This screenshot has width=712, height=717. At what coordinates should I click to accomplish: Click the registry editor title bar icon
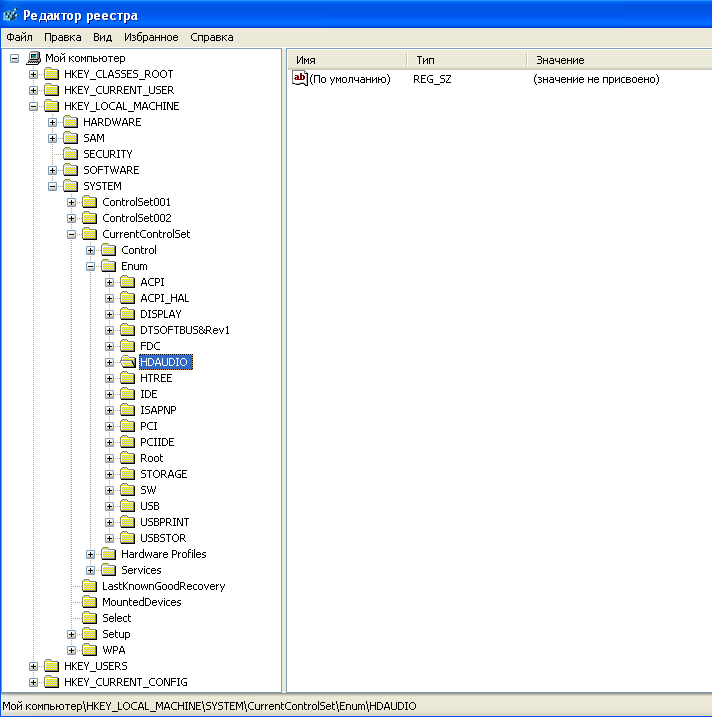click(10, 16)
